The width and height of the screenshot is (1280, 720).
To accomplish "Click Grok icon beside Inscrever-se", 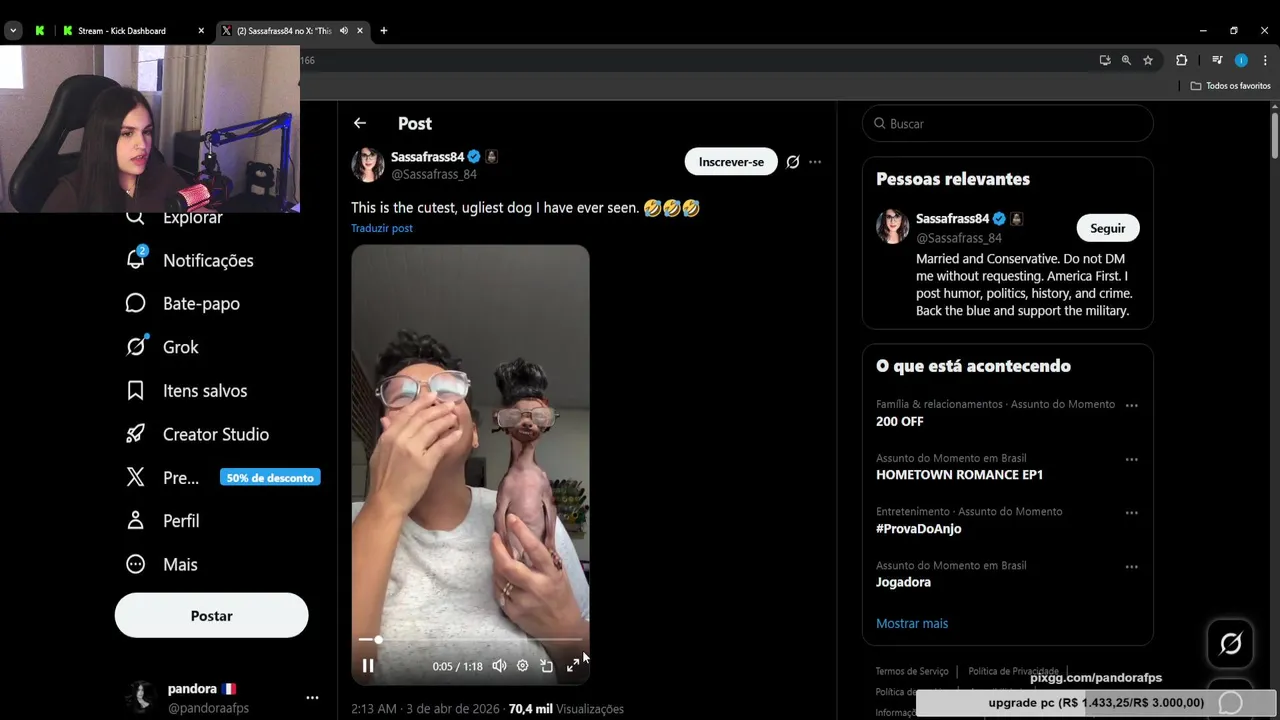I will point(793,162).
